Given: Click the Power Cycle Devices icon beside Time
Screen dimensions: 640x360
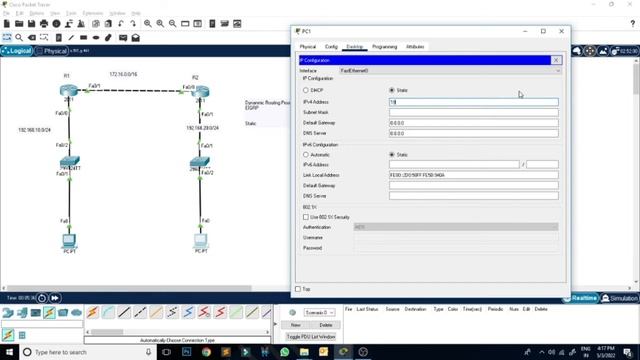Looking at the screenshot, I should point(42,298).
